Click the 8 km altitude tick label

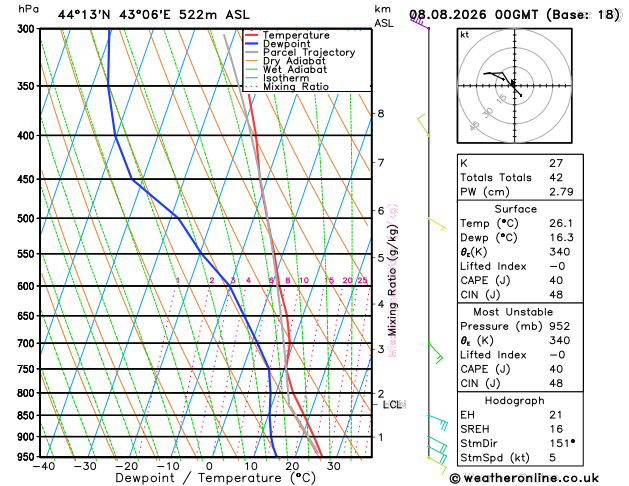click(381, 113)
